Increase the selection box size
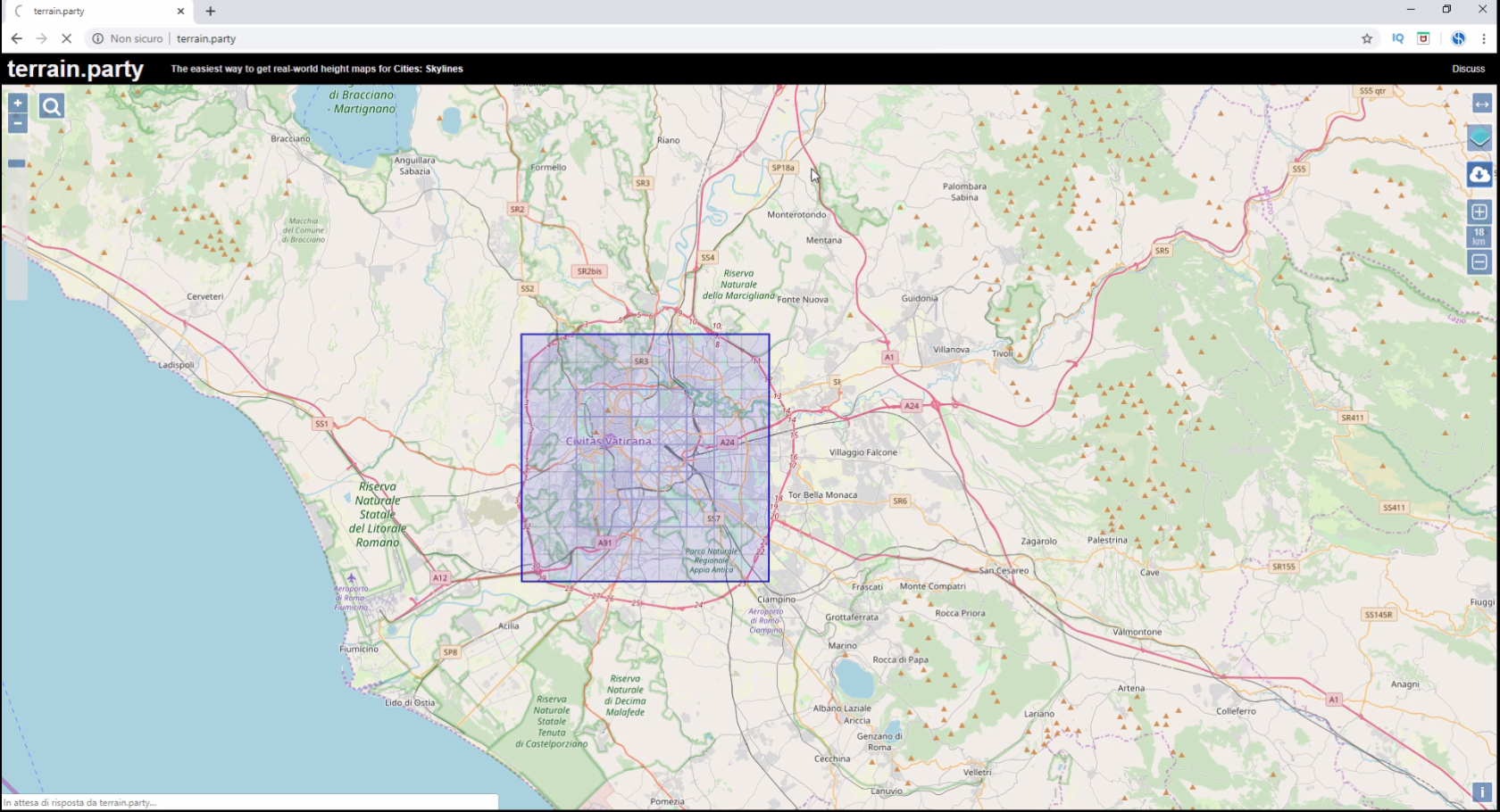 (x=1479, y=211)
